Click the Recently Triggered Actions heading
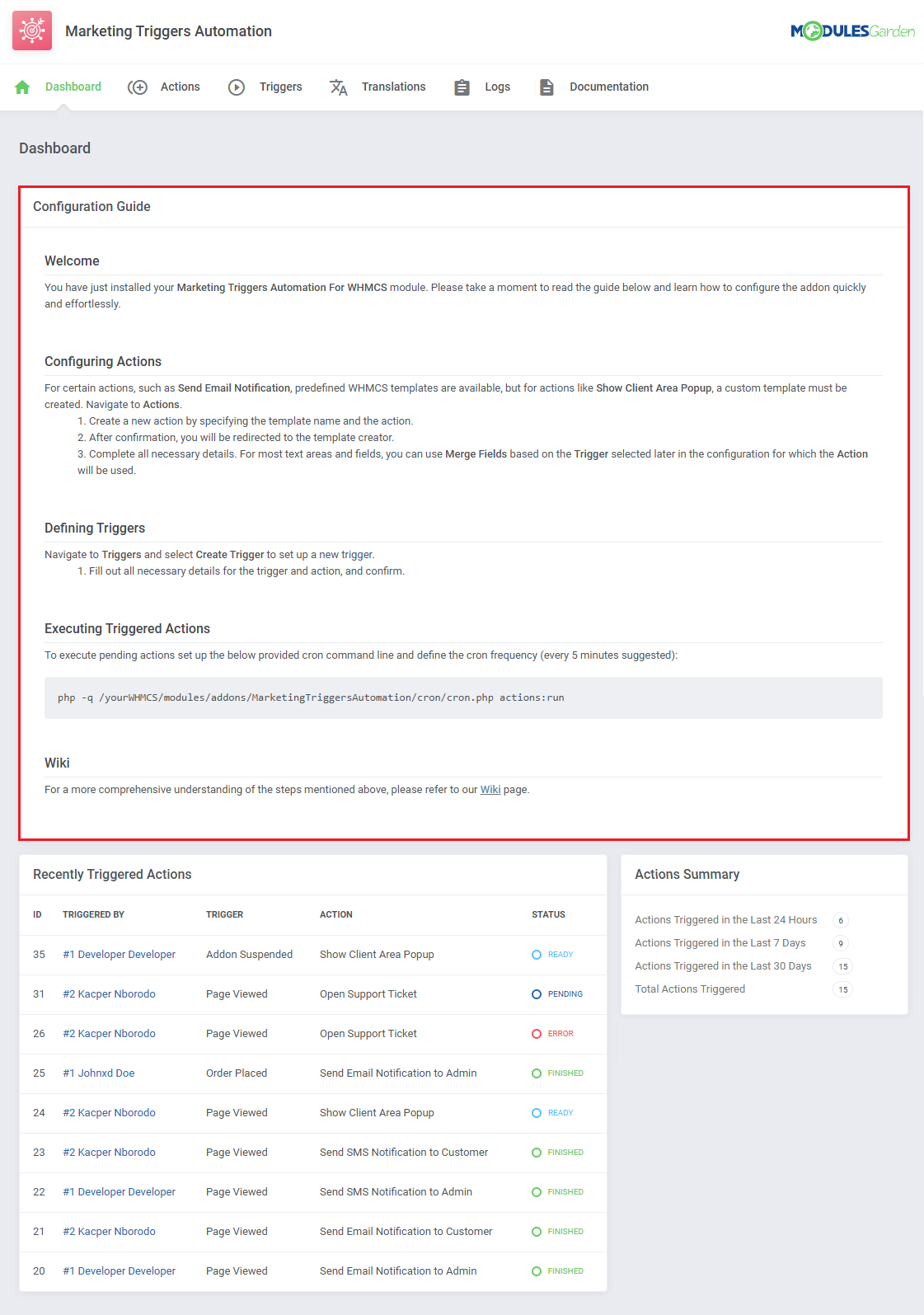This screenshot has height=1315, width=924. tap(112, 874)
